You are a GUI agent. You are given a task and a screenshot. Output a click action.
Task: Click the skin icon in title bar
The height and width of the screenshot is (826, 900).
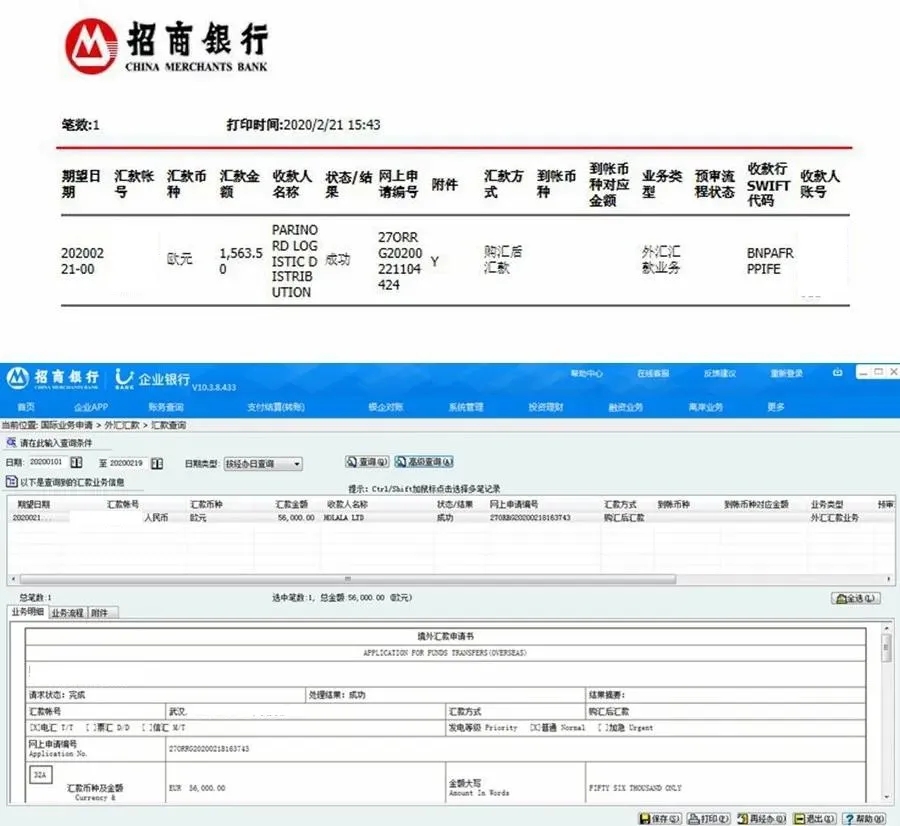coord(837,373)
